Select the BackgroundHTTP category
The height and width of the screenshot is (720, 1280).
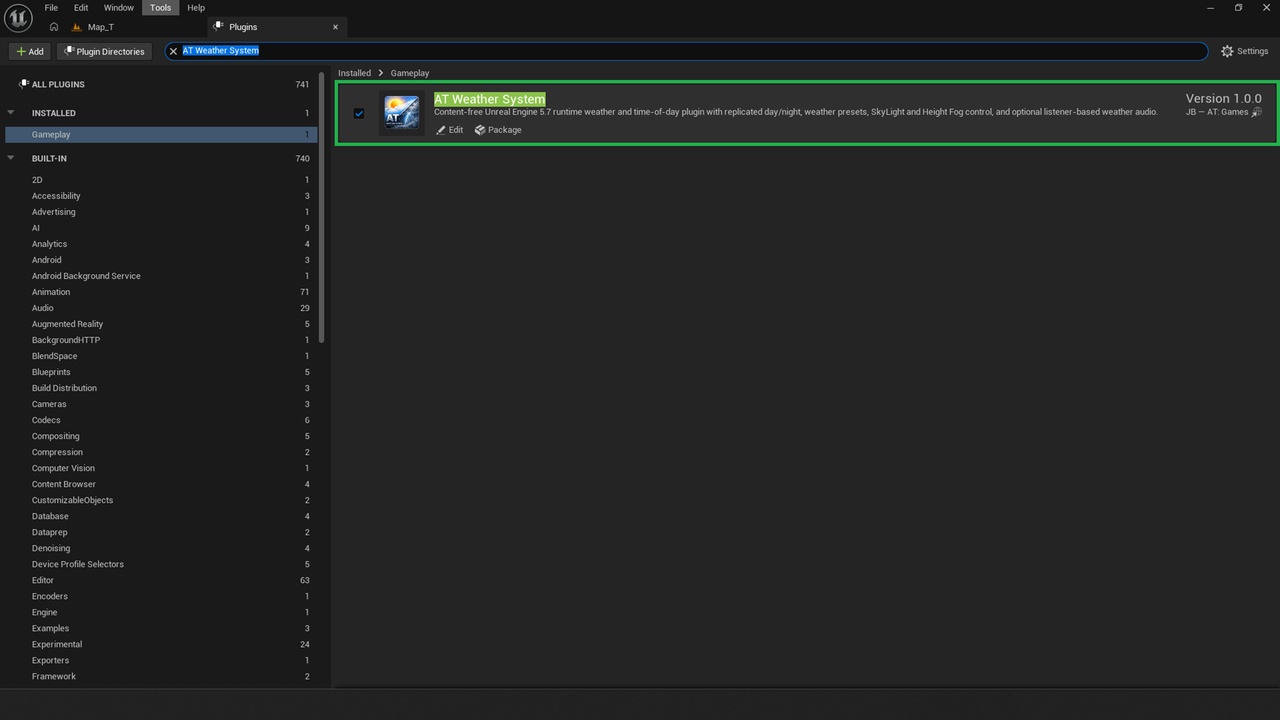[160, 340]
